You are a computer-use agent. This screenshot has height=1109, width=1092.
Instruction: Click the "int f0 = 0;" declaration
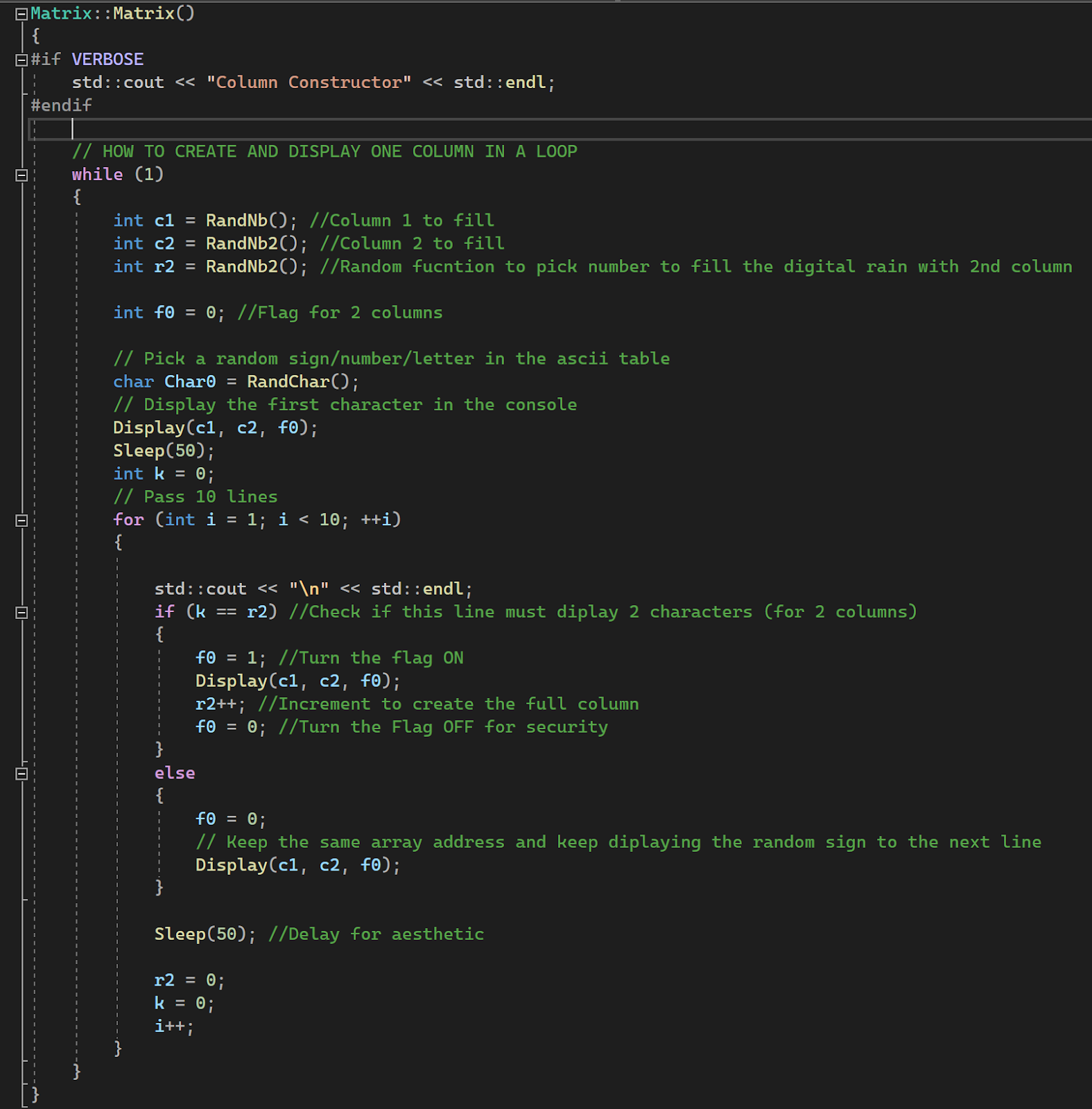pos(169,313)
